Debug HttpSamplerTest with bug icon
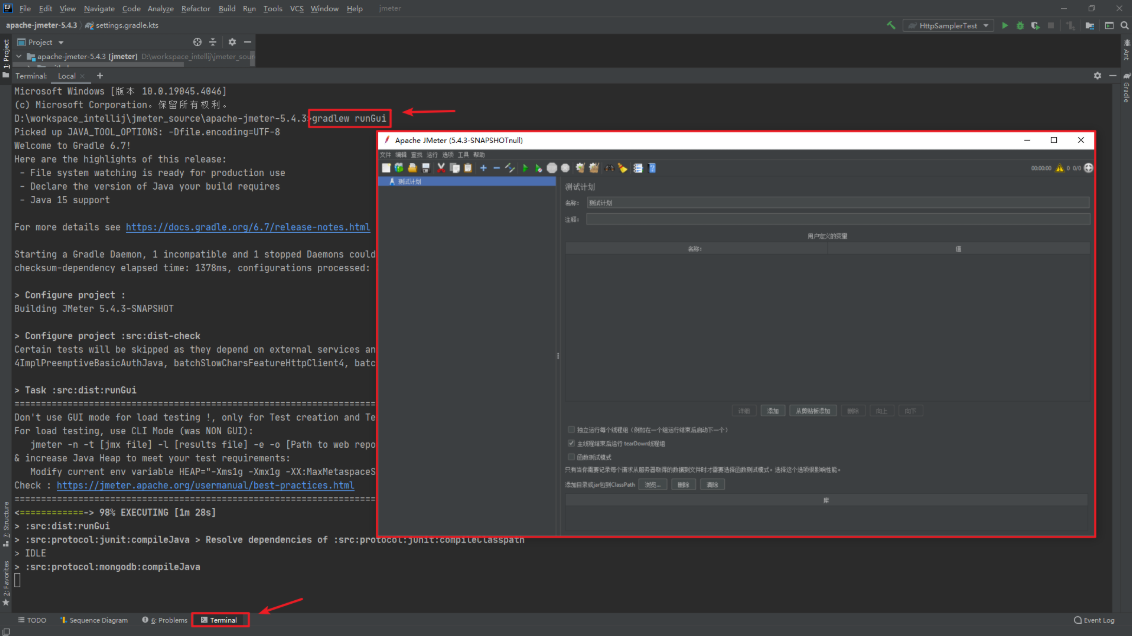 (1020, 25)
